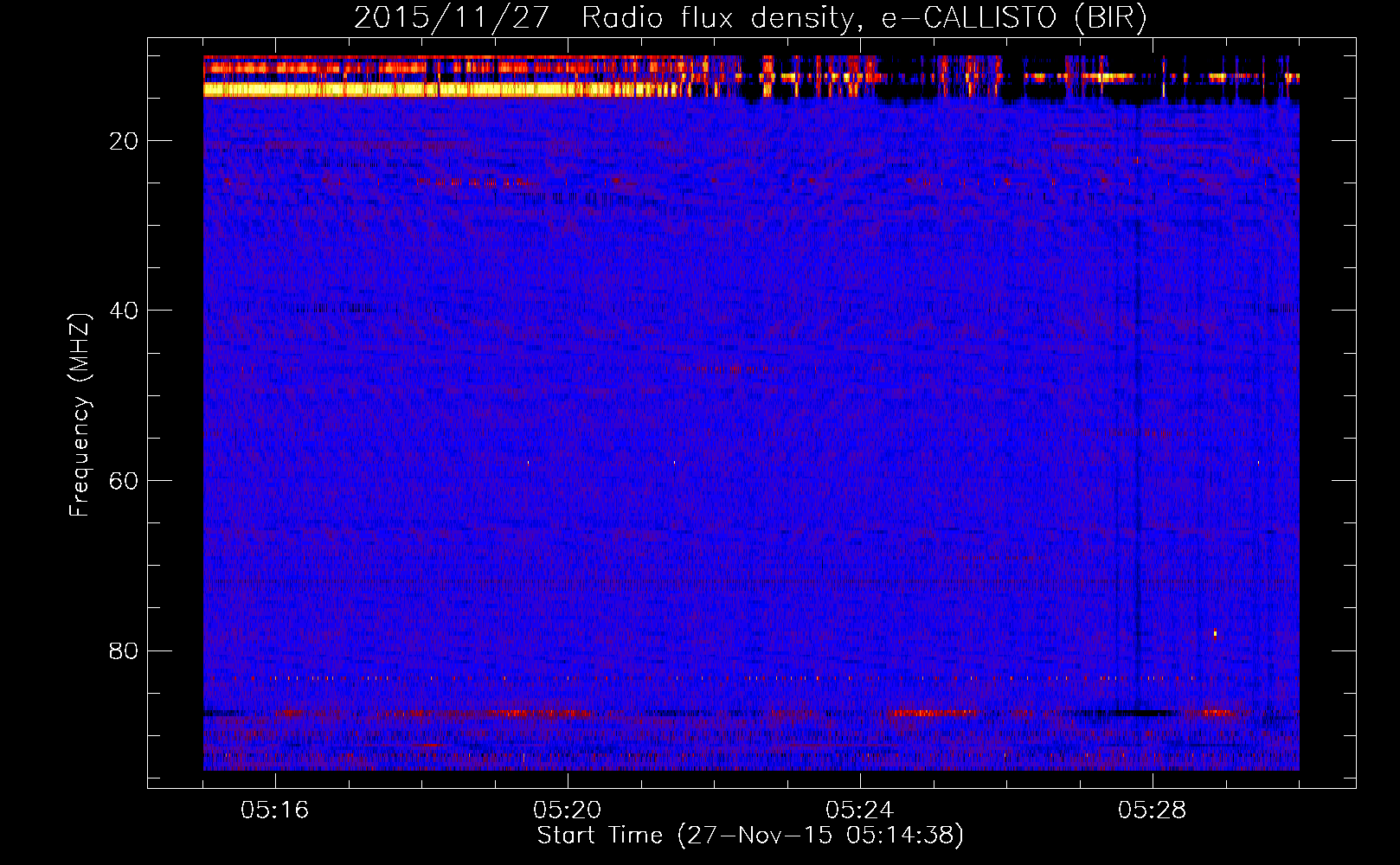Click the 80 MHz frequency tick label
The image size is (1400, 865).
(x=124, y=650)
